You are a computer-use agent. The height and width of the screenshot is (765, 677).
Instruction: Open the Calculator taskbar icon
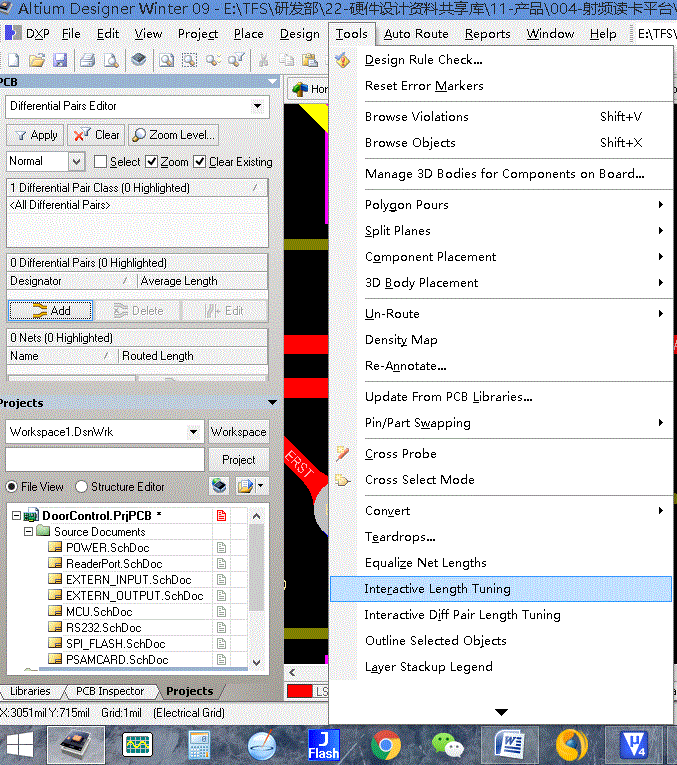pyautogui.click(x=199, y=745)
